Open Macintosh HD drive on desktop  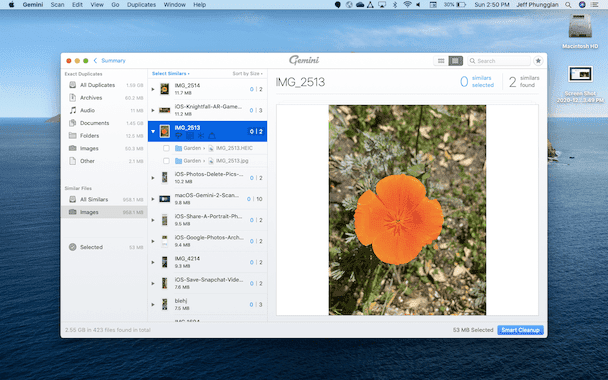[580, 31]
